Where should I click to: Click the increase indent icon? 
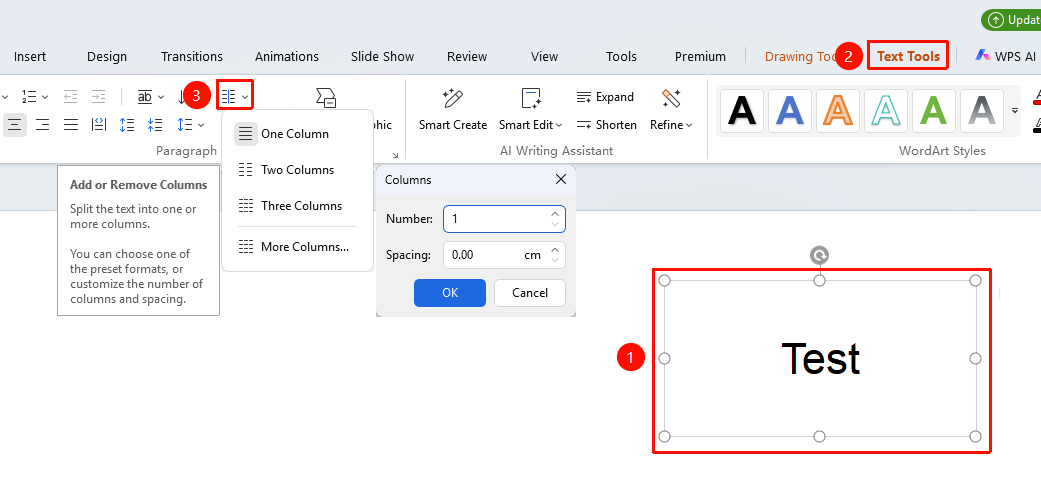tap(98, 97)
